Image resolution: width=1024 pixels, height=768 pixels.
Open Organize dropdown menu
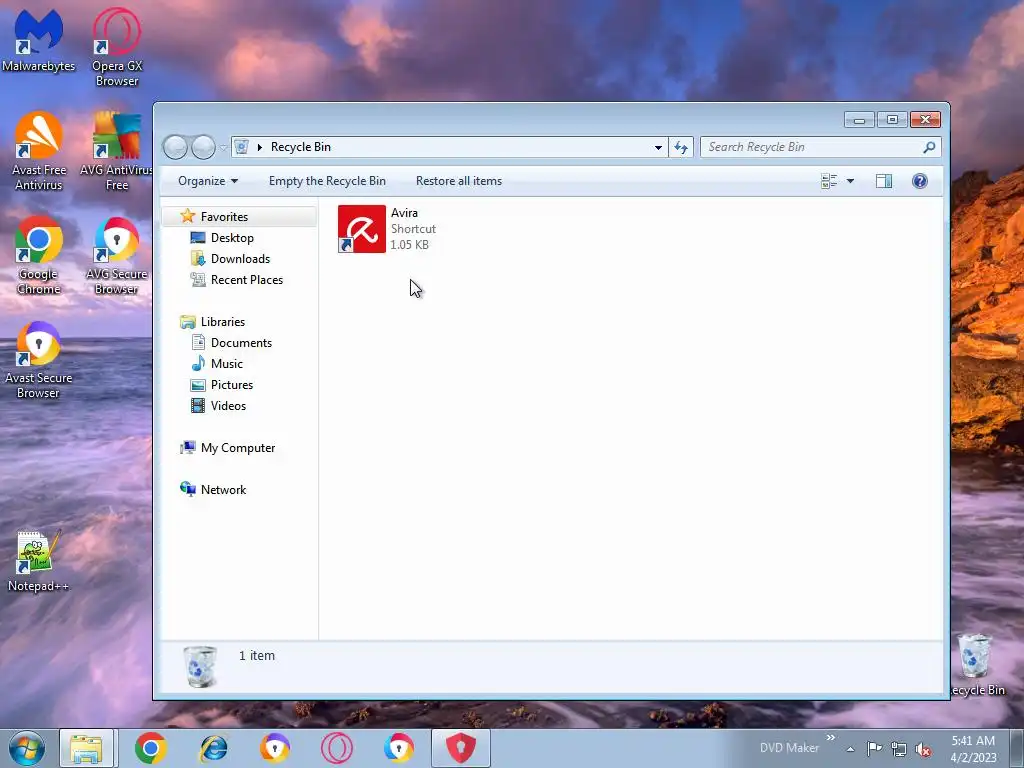208,181
